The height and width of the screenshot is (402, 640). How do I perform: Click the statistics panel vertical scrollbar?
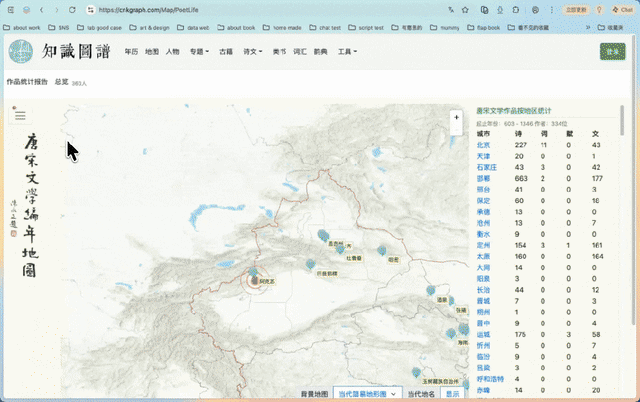[x=622, y=121]
